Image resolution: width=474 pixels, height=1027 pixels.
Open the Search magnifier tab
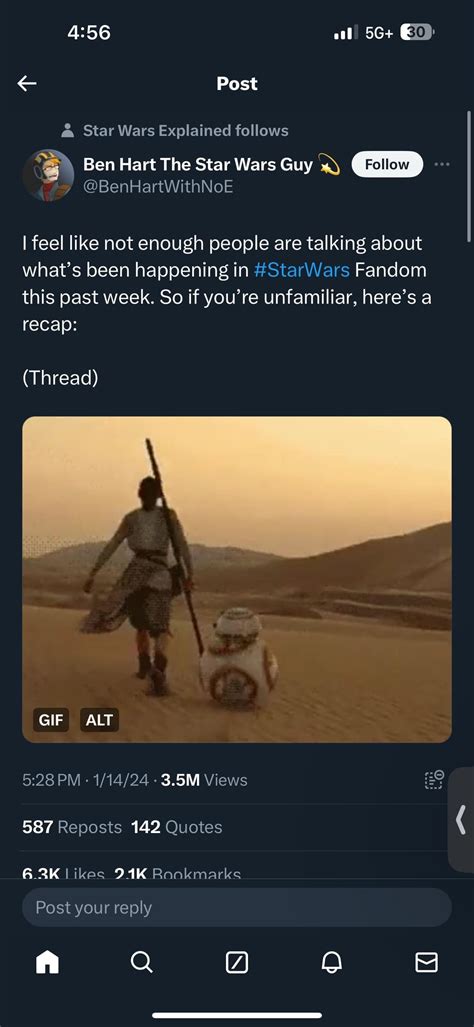click(x=141, y=962)
